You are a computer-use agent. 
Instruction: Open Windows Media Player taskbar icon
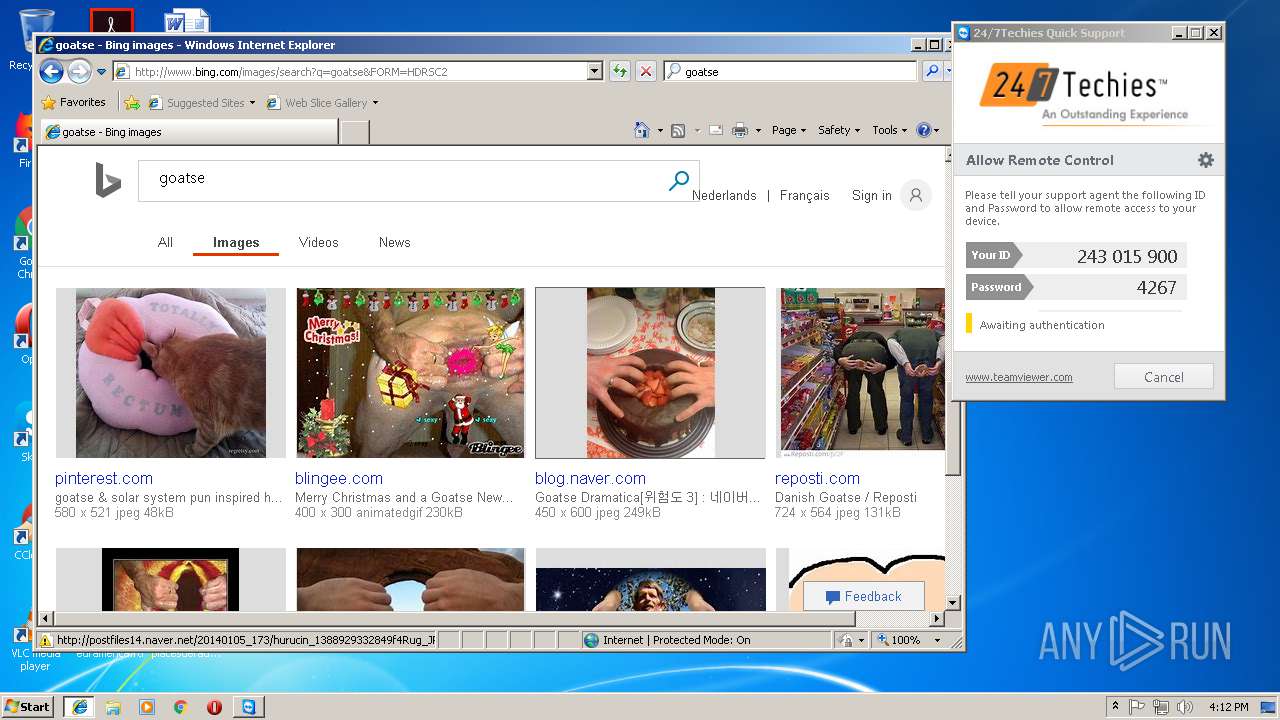point(147,707)
